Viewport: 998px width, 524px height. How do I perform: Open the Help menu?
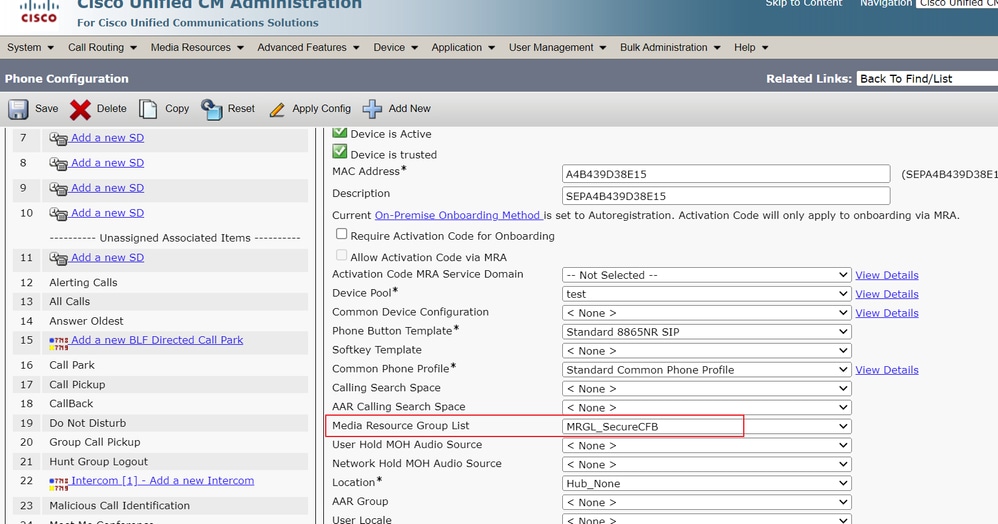(751, 47)
